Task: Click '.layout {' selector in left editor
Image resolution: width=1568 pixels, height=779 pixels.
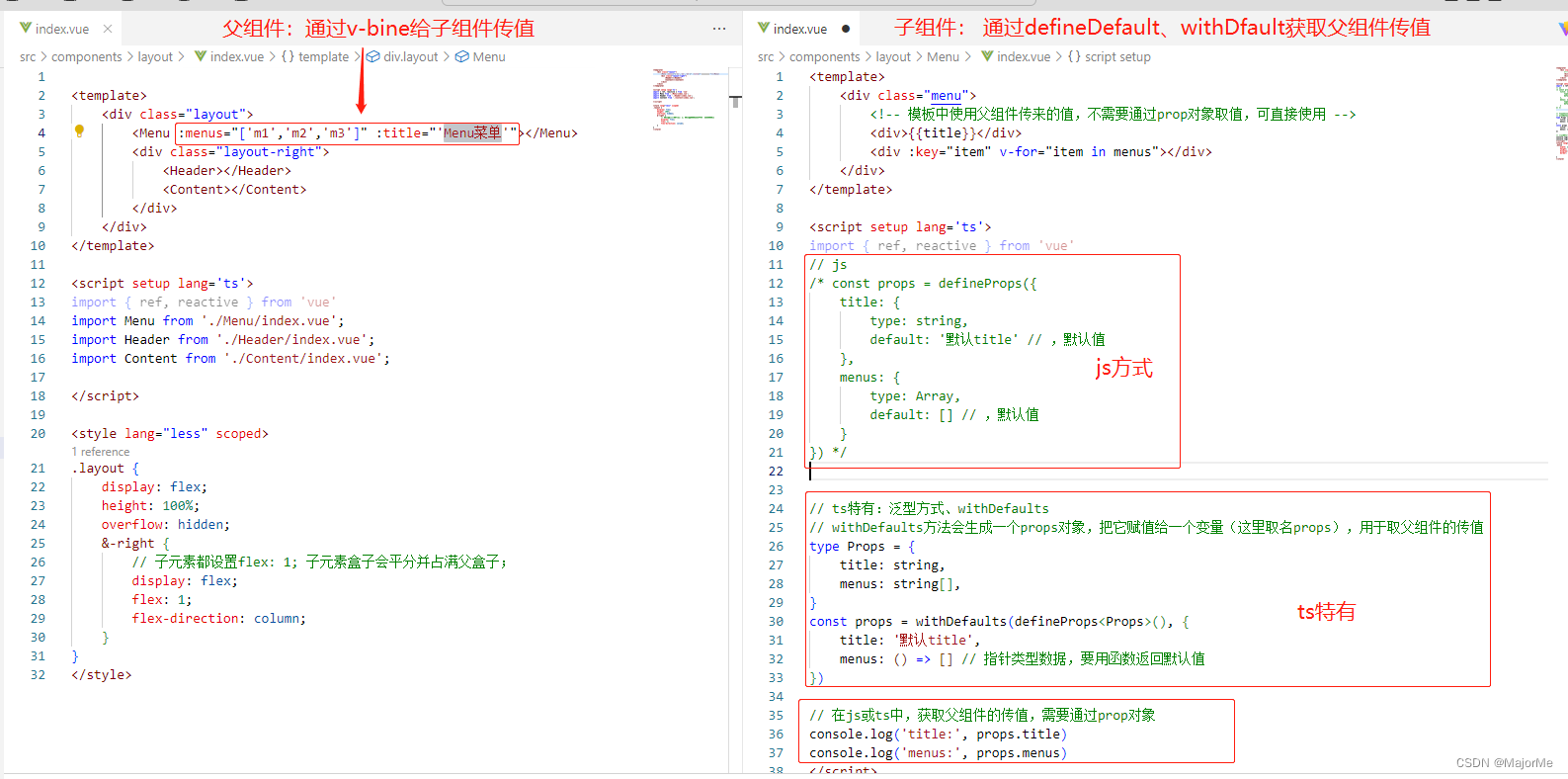Action: click(105, 469)
